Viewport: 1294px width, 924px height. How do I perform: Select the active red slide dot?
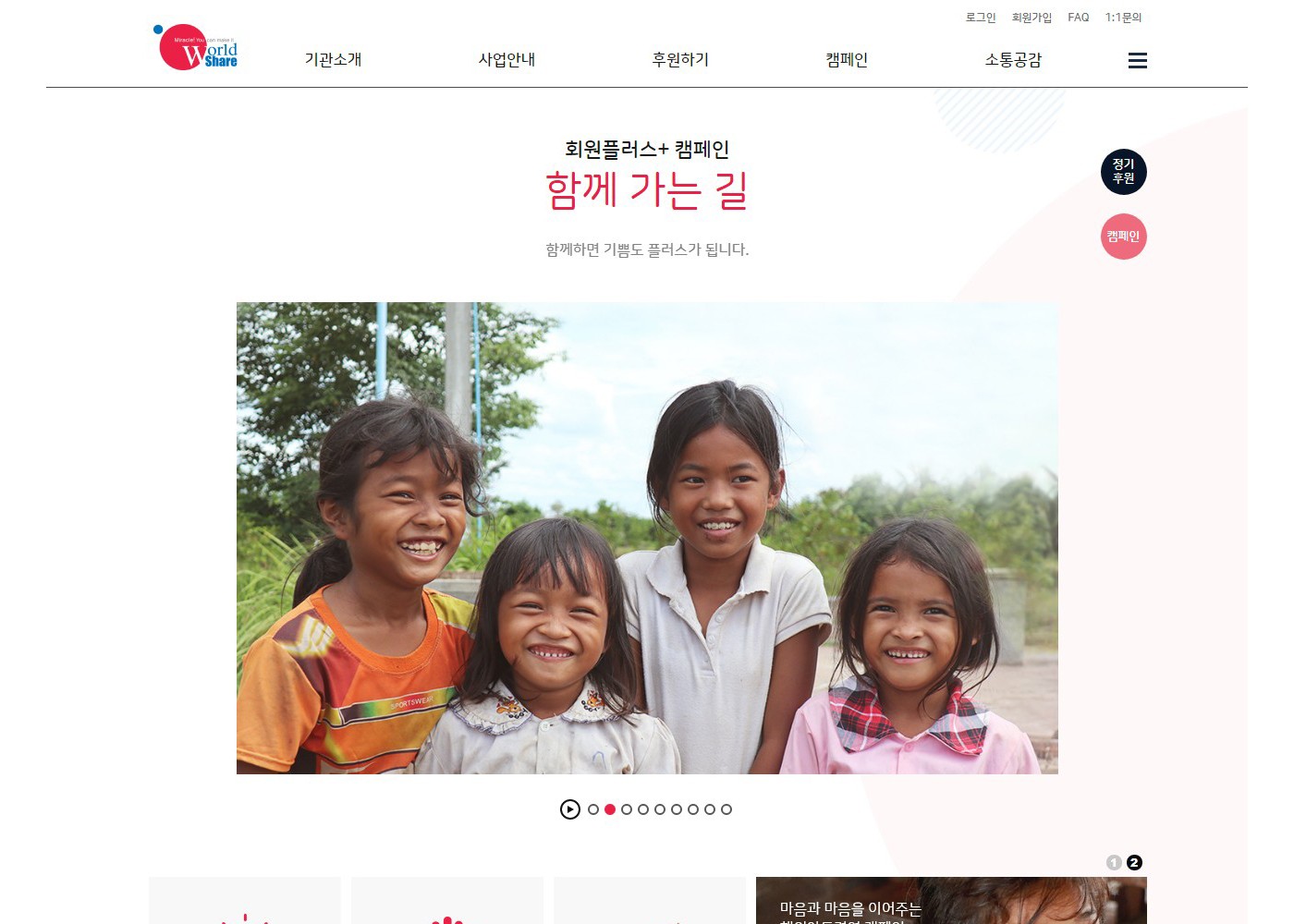click(x=610, y=809)
